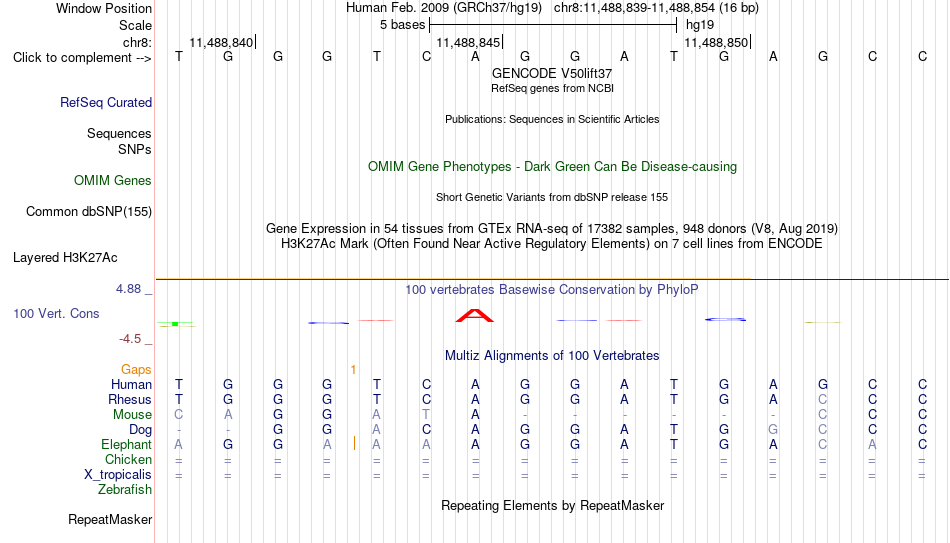Click the light gray T in Mouse row
Viewport: 950px width, 543px height.
click(x=427, y=415)
